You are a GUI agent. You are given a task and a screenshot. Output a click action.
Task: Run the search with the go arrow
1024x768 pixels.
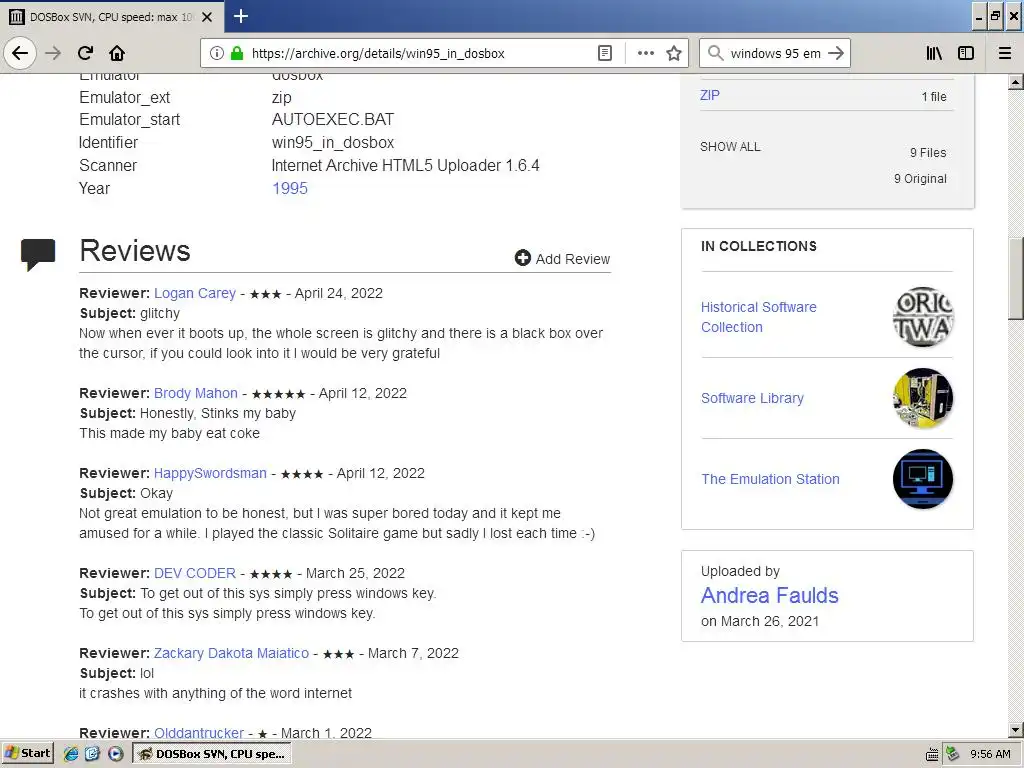click(836, 53)
